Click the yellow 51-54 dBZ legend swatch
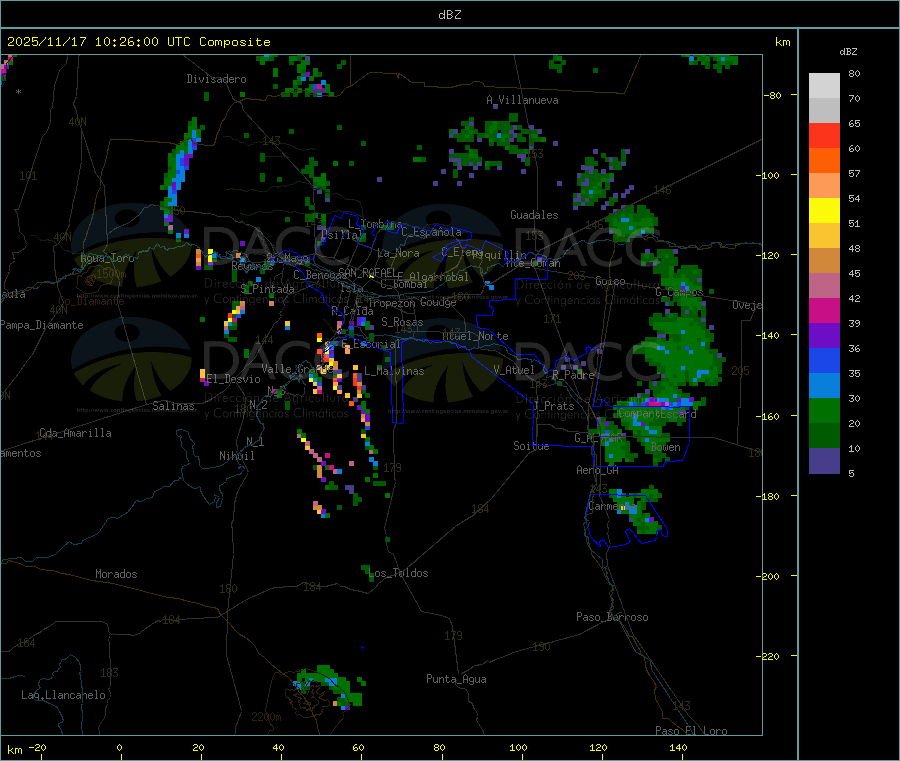 (x=824, y=211)
